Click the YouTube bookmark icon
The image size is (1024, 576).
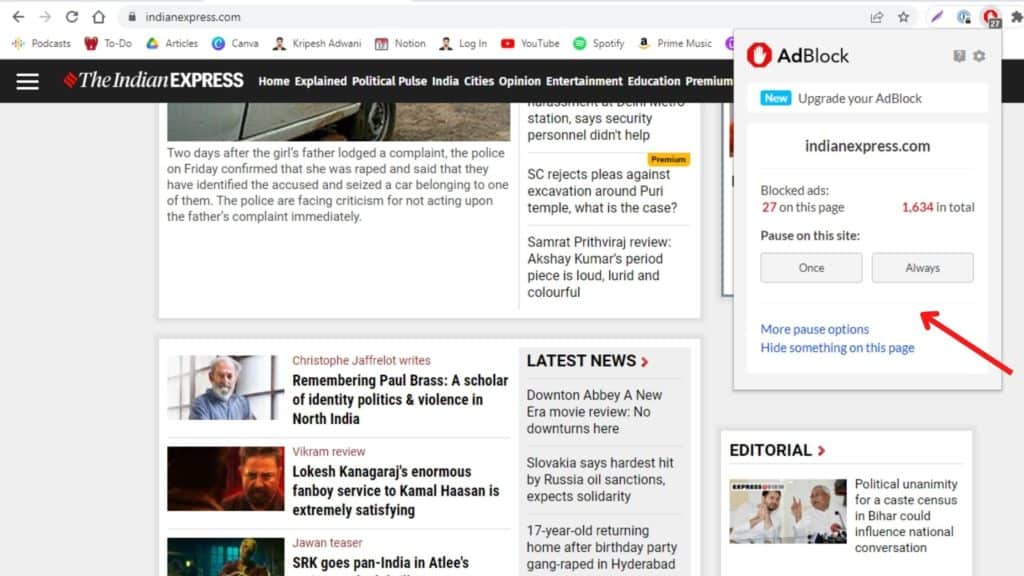pyautogui.click(x=505, y=43)
